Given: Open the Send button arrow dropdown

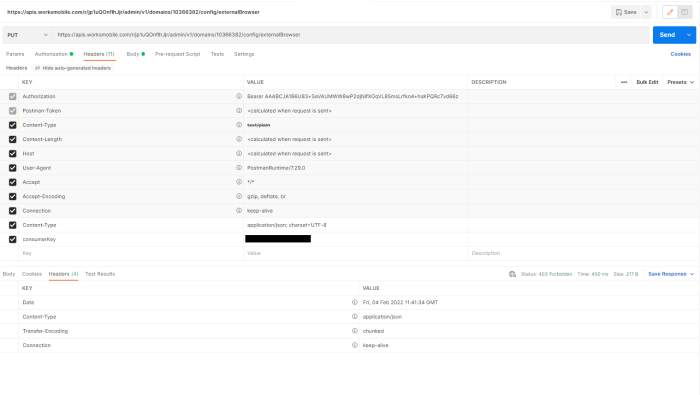Looking at the screenshot, I should 689,35.
